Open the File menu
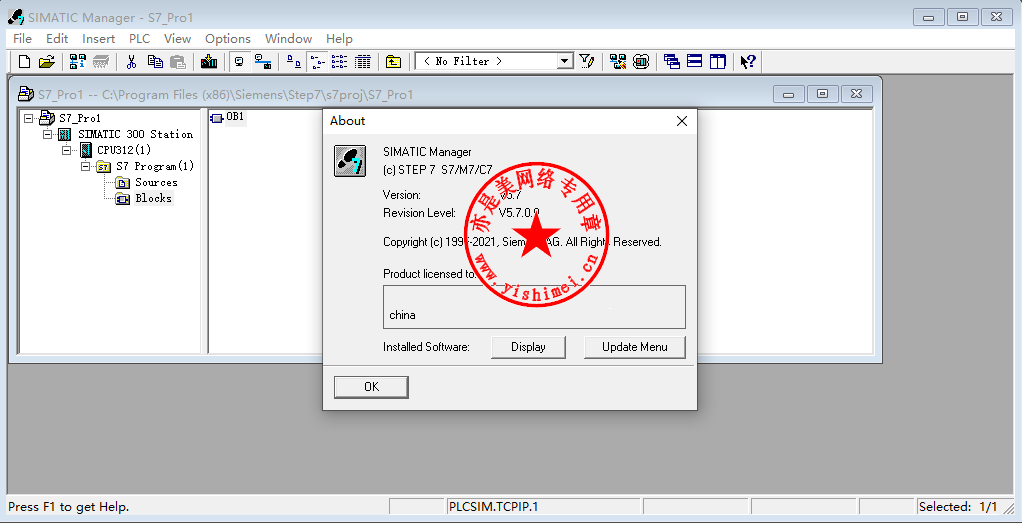 22,38
